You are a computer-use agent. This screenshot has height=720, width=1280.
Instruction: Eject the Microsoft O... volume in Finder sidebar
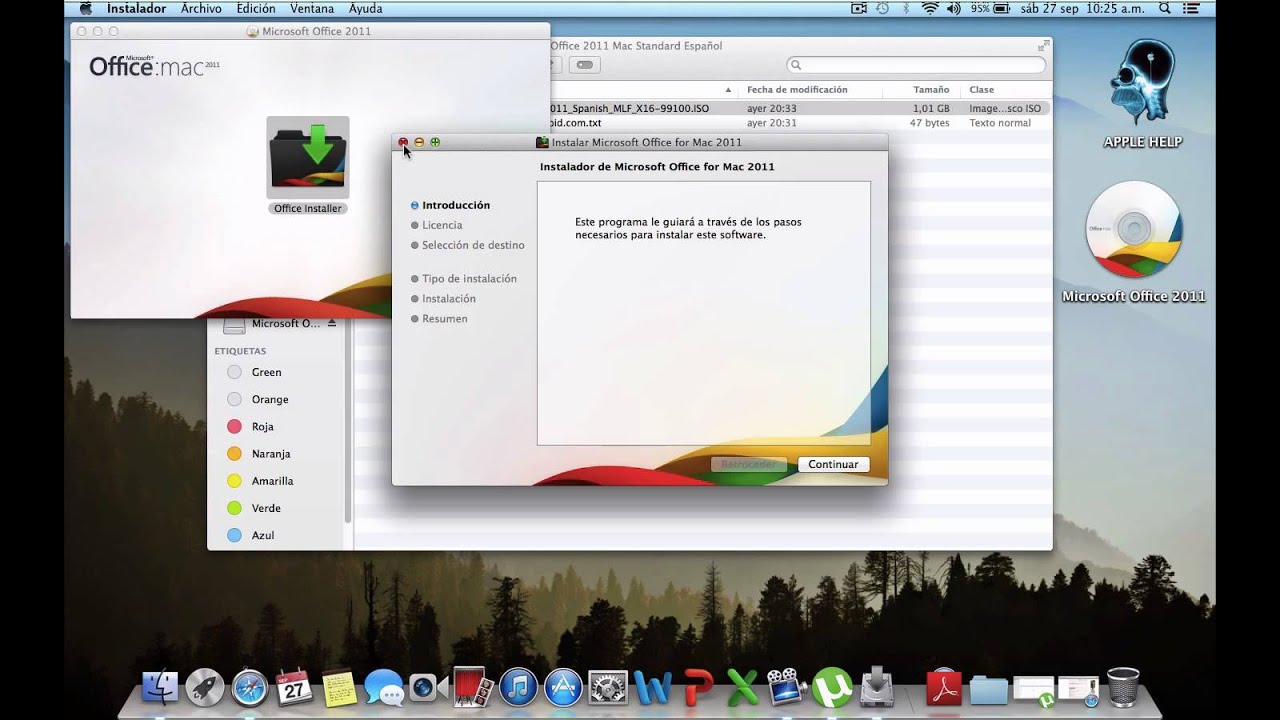[332, 323]
